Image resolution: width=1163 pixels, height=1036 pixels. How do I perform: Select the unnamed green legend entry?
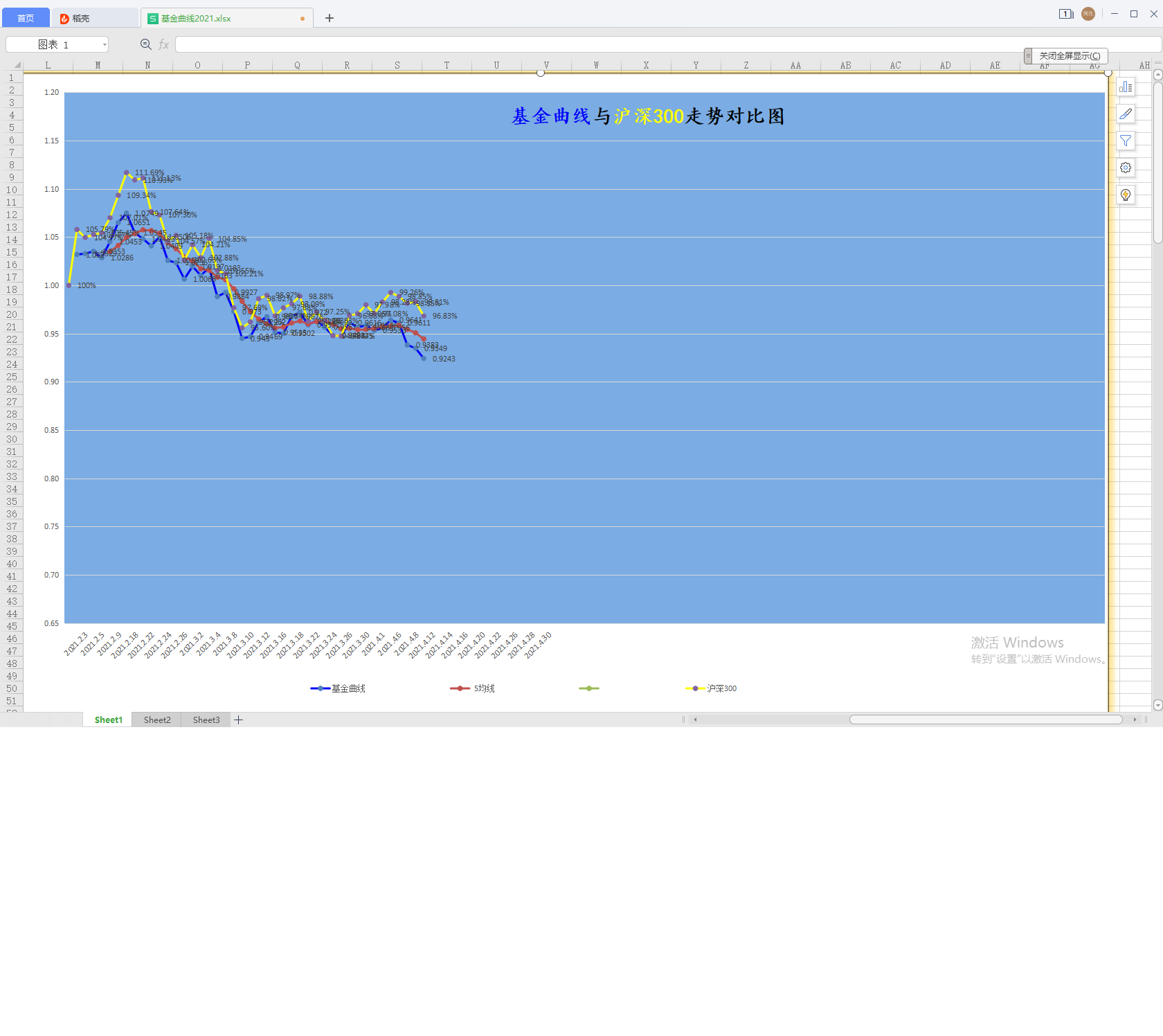589,688
